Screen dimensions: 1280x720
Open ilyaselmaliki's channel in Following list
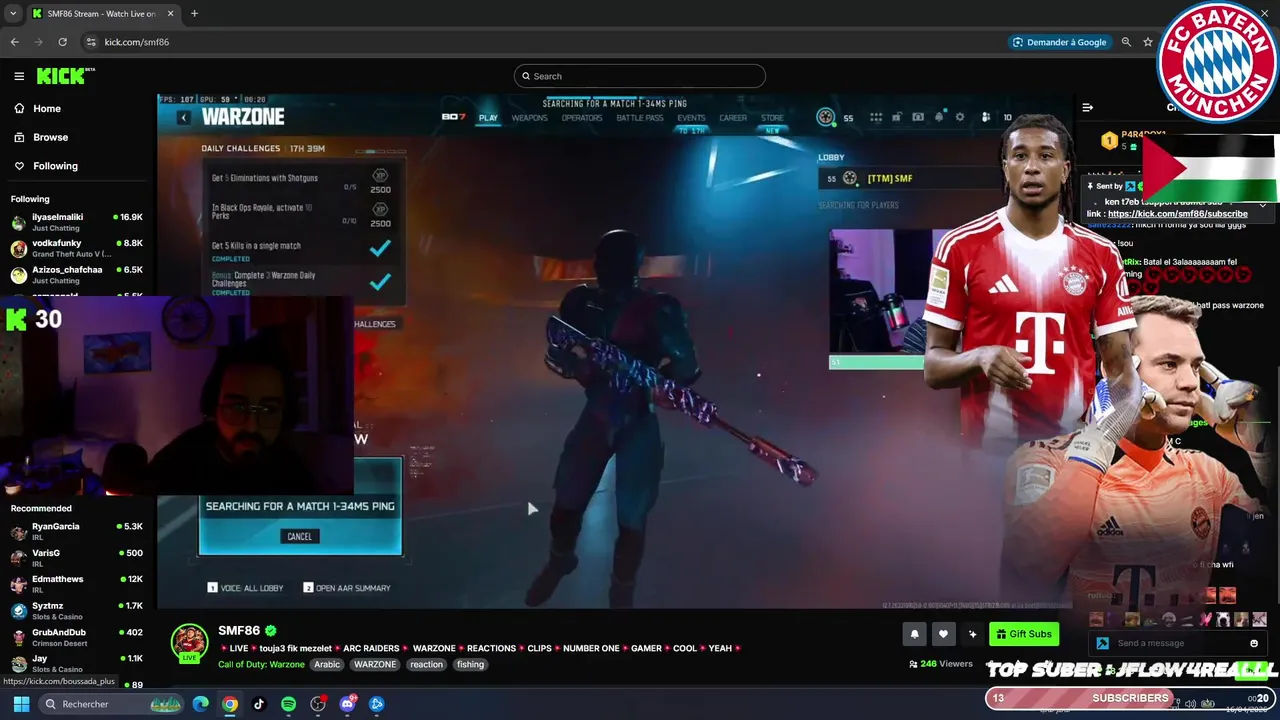pos(76,222)
